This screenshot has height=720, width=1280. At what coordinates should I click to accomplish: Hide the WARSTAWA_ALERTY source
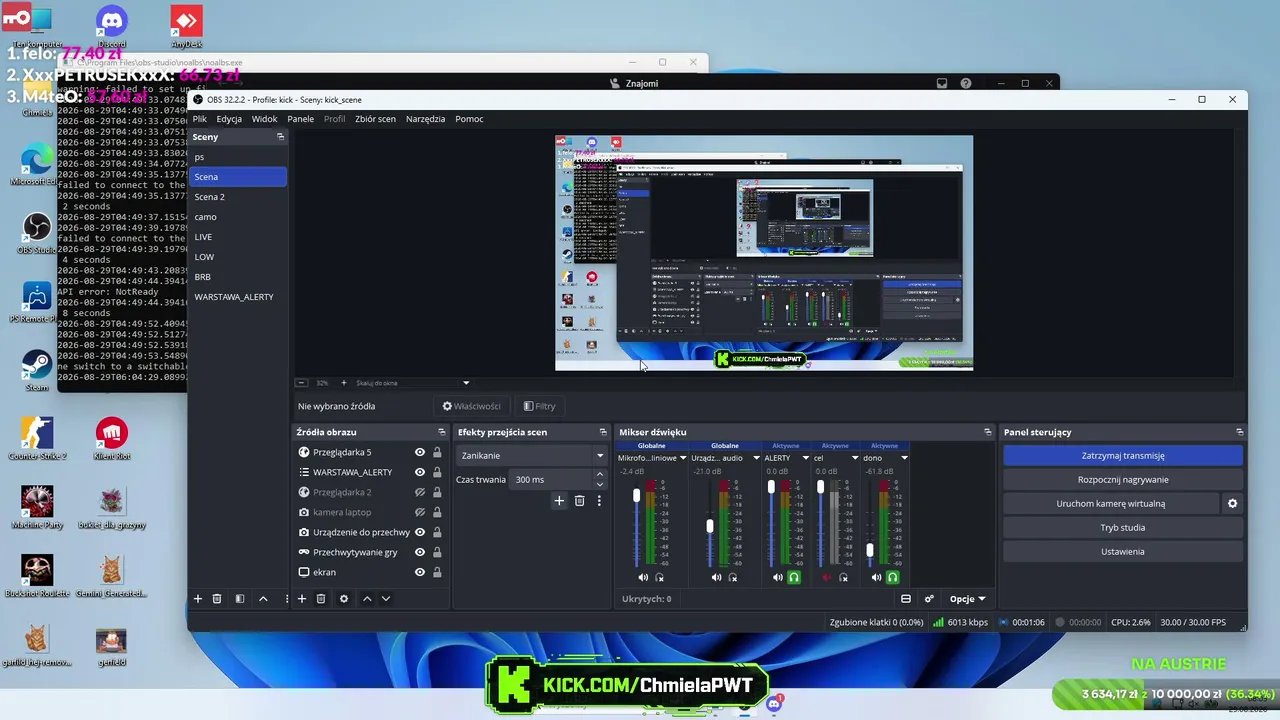[x=420, y=472]
